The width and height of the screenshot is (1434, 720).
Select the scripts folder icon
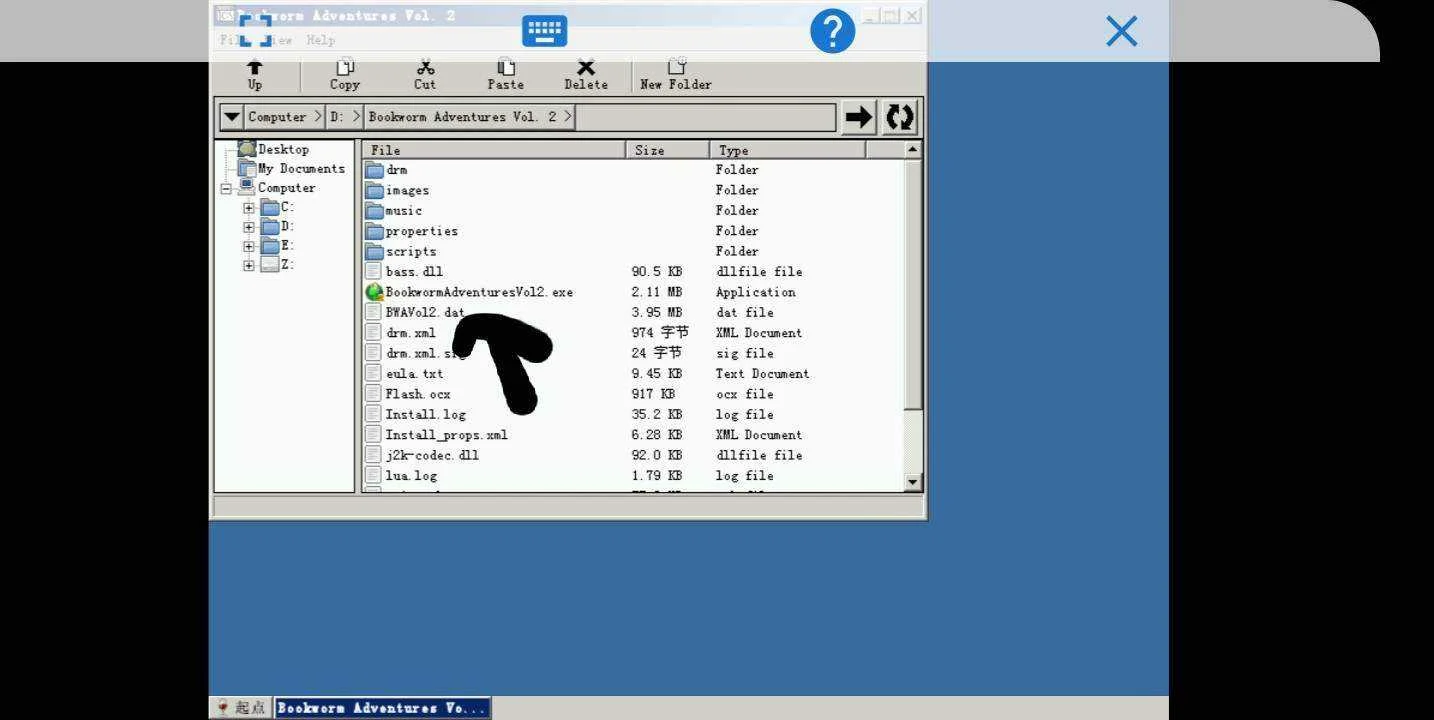pyautogui.click(x=375, y=251)
